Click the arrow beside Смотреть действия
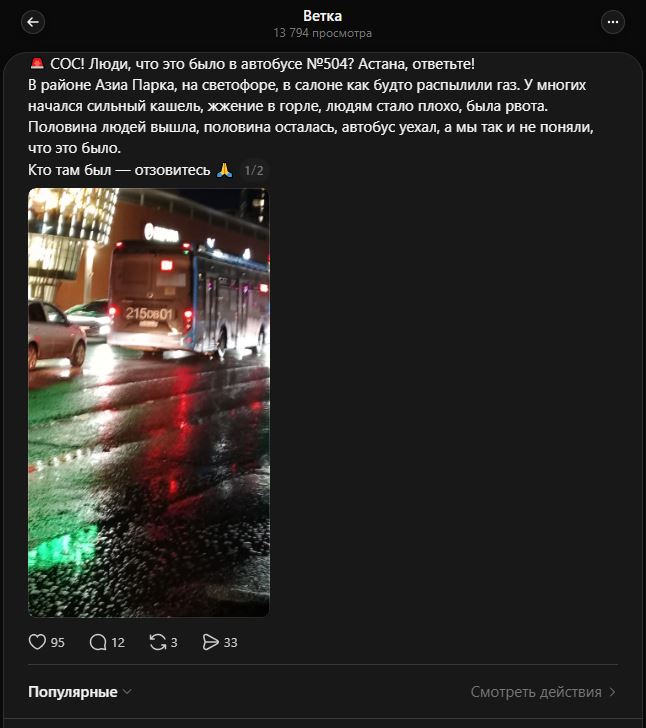This screenshot has height=728, width=646. coord(612,692)
